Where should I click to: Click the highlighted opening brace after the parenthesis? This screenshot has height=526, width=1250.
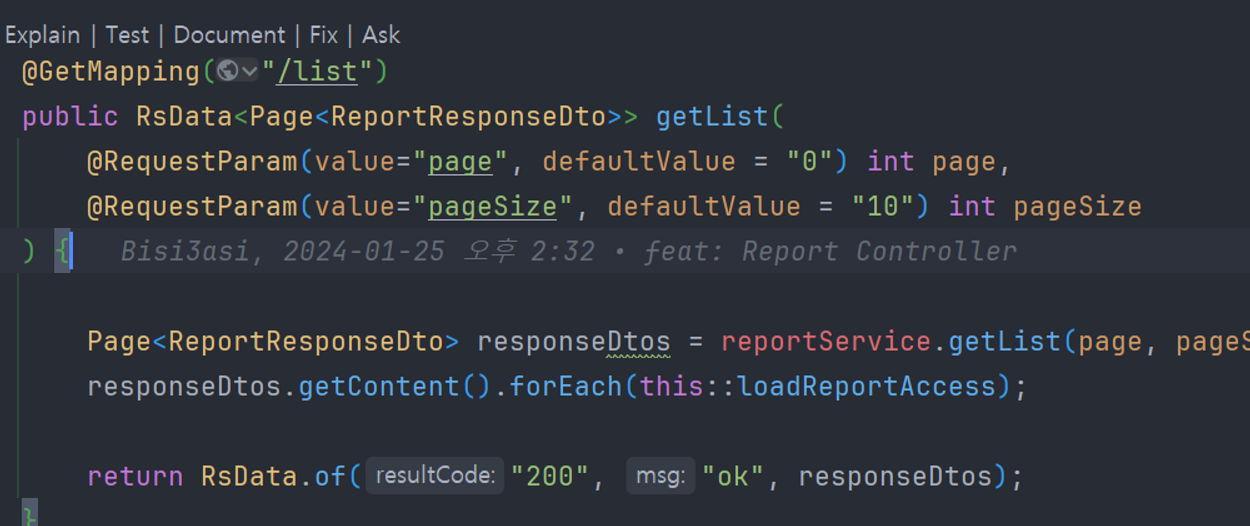(62, 251)
